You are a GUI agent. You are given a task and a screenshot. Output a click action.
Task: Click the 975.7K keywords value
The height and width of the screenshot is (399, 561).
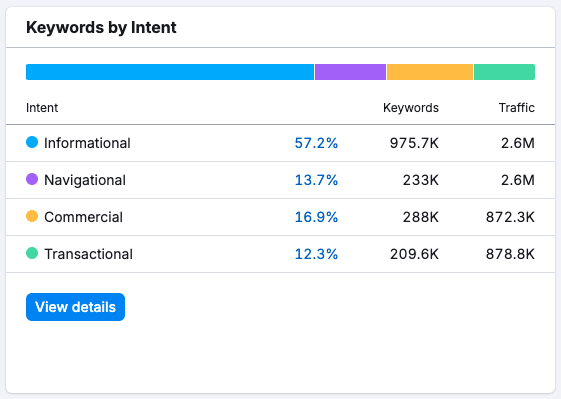(x=414, y=143)
